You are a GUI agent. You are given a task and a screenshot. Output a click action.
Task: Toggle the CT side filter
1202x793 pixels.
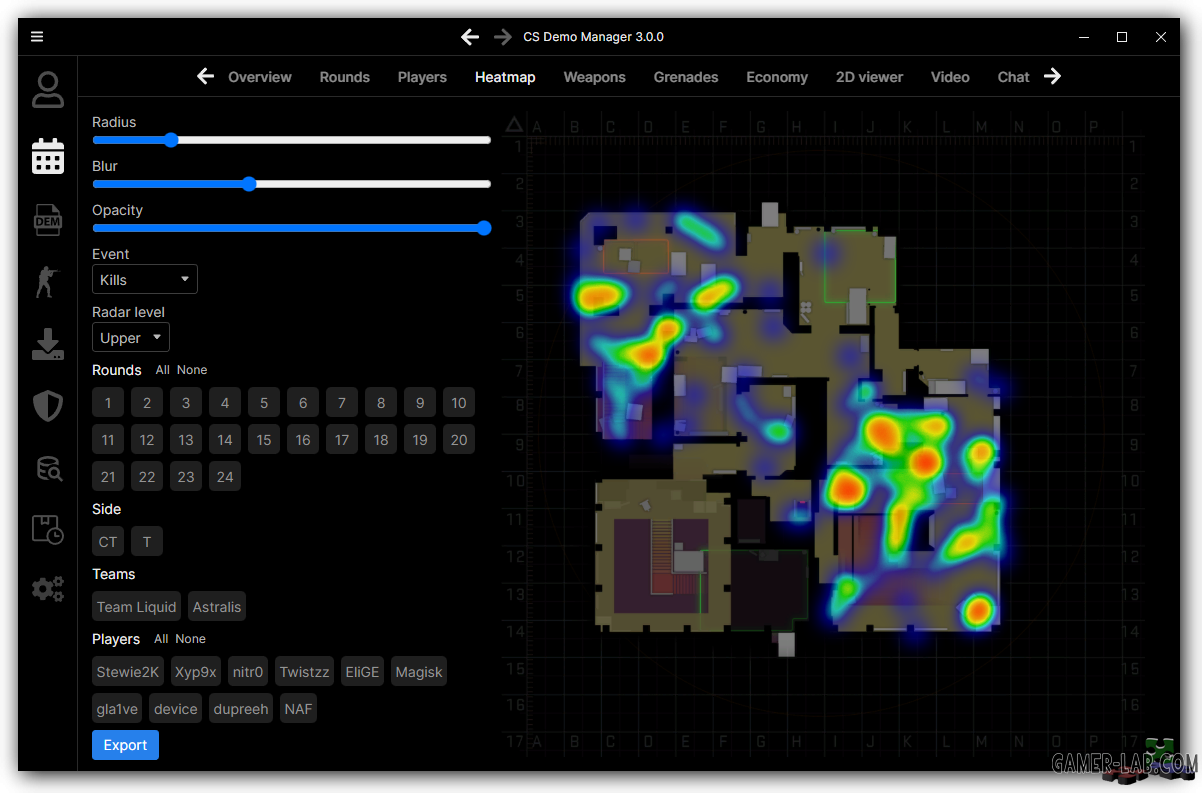108,542
